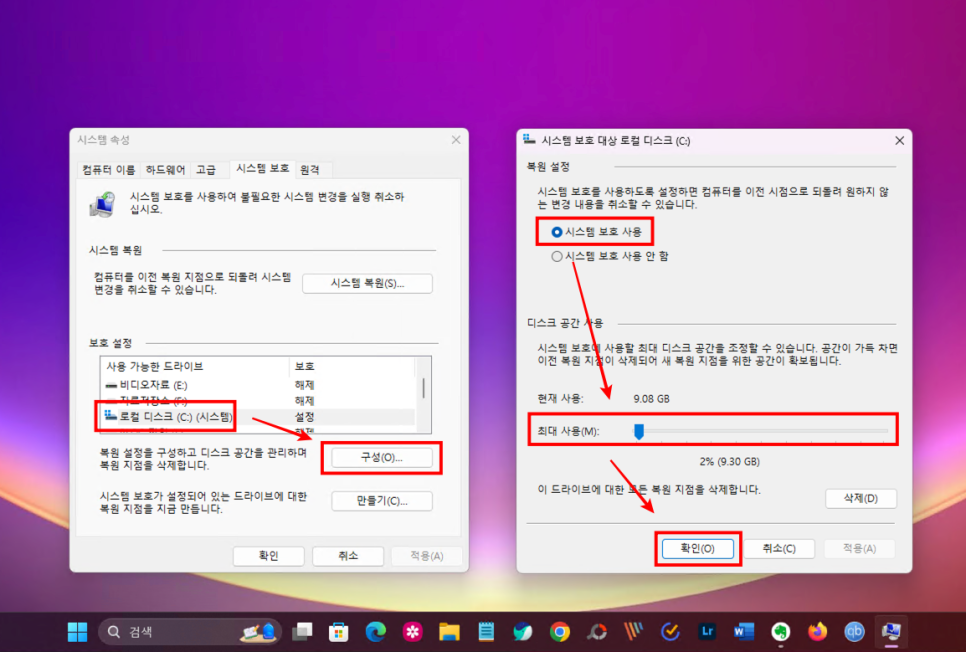
Task: Click the title bar icon of 시스템 보호 대상 dialog
Action: click(529, 140)
